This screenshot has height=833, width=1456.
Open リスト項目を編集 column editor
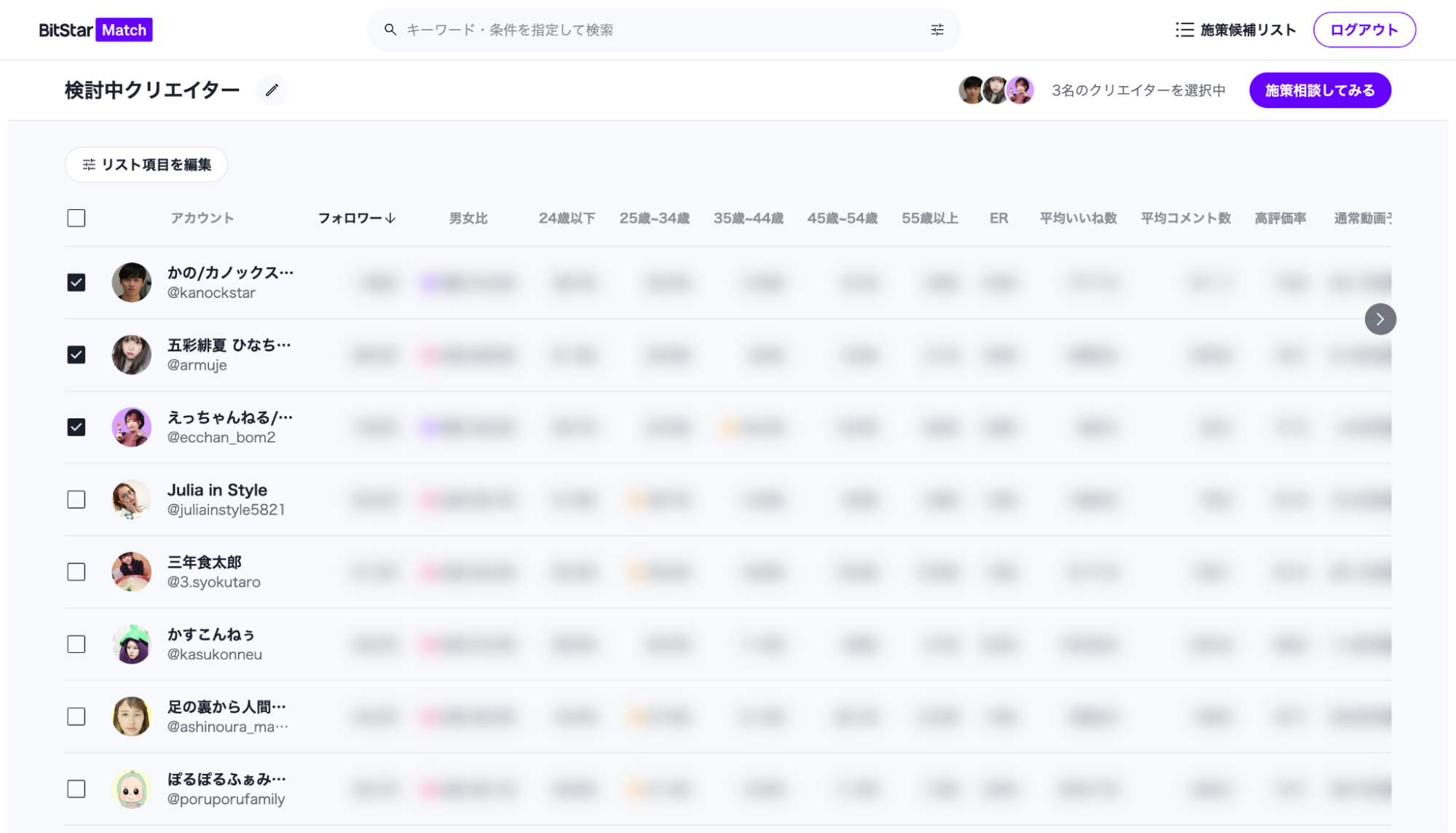(x=146, y=165)
